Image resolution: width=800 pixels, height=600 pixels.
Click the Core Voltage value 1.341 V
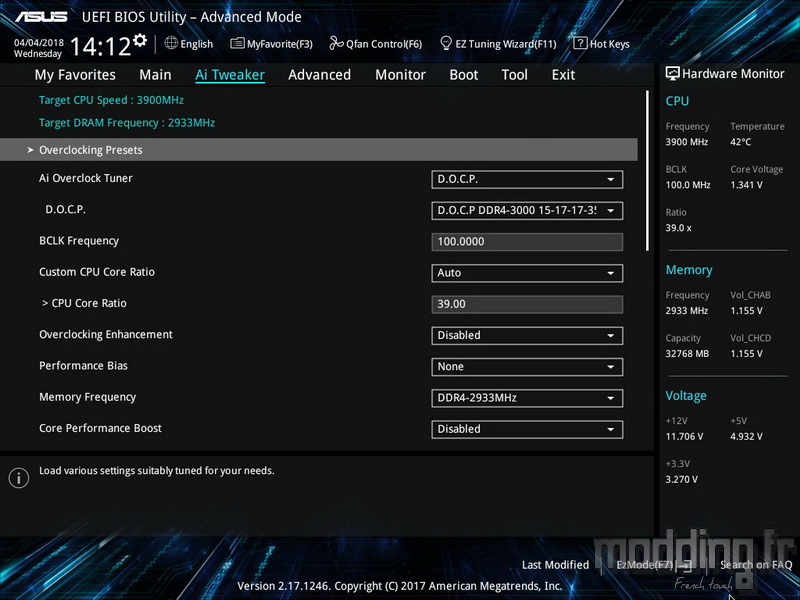pos(746,185)
